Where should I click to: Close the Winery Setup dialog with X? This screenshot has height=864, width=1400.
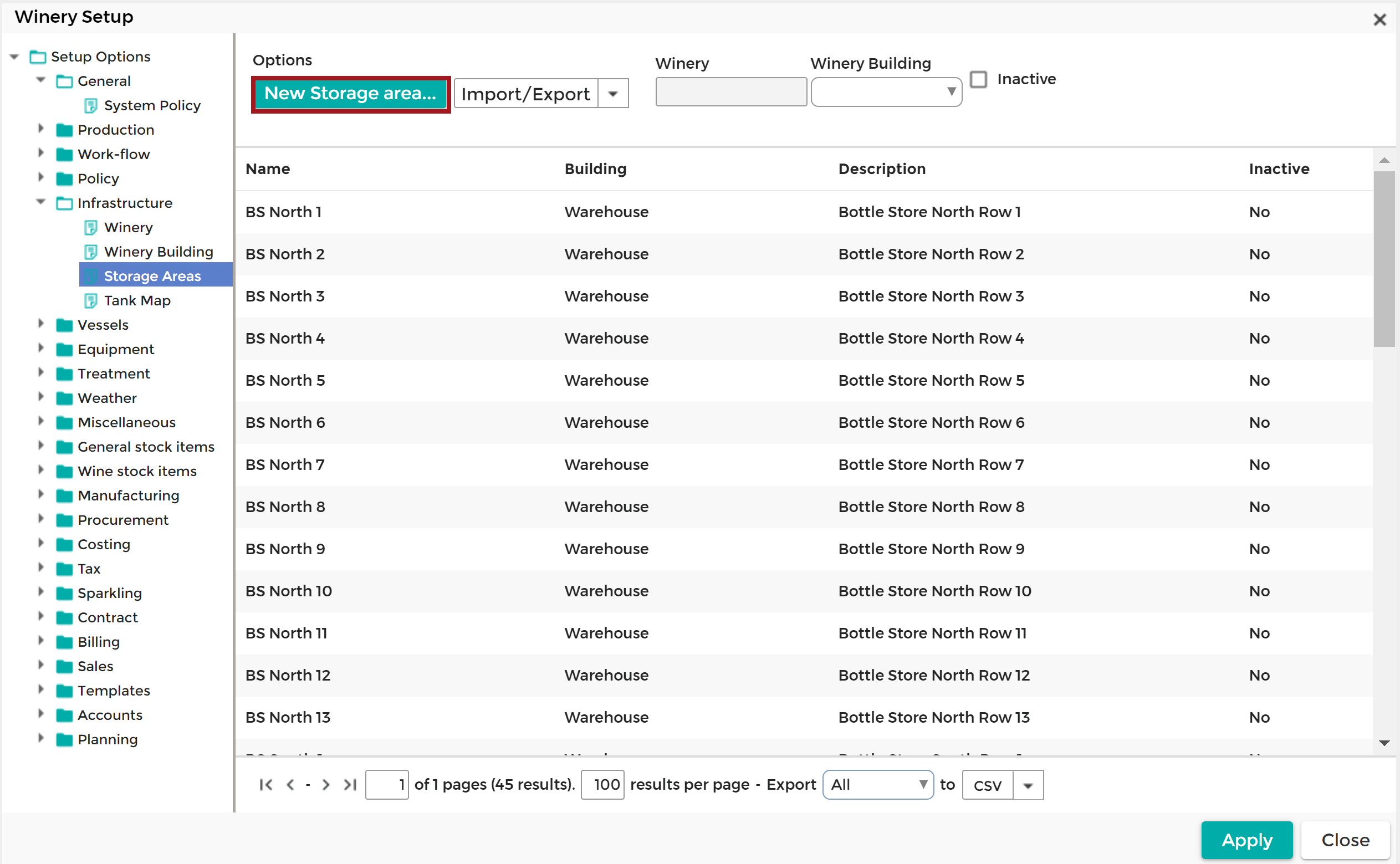tap(1379, 20)
